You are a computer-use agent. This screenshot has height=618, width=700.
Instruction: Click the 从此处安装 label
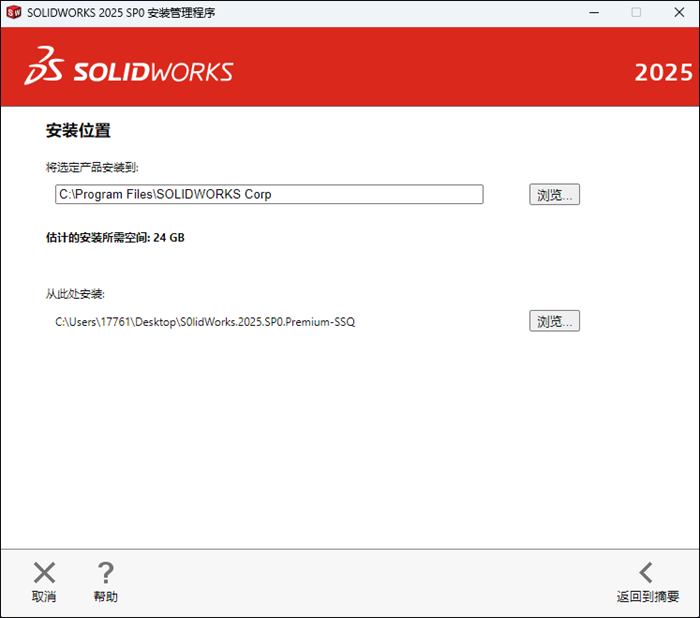[75, 294]
